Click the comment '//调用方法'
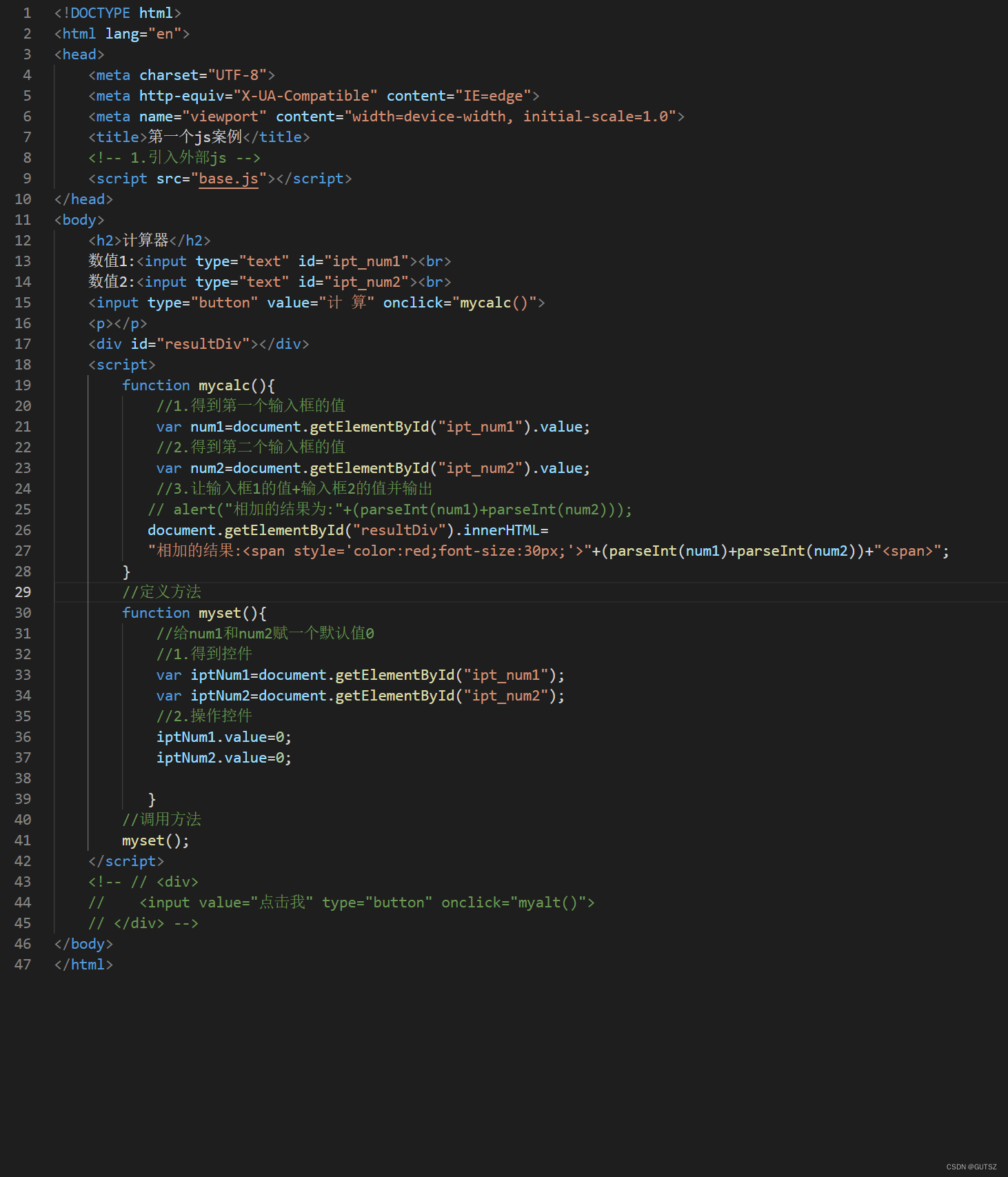The height and width of the screenshot is (1177, 1008). click(x=162, y=820)
